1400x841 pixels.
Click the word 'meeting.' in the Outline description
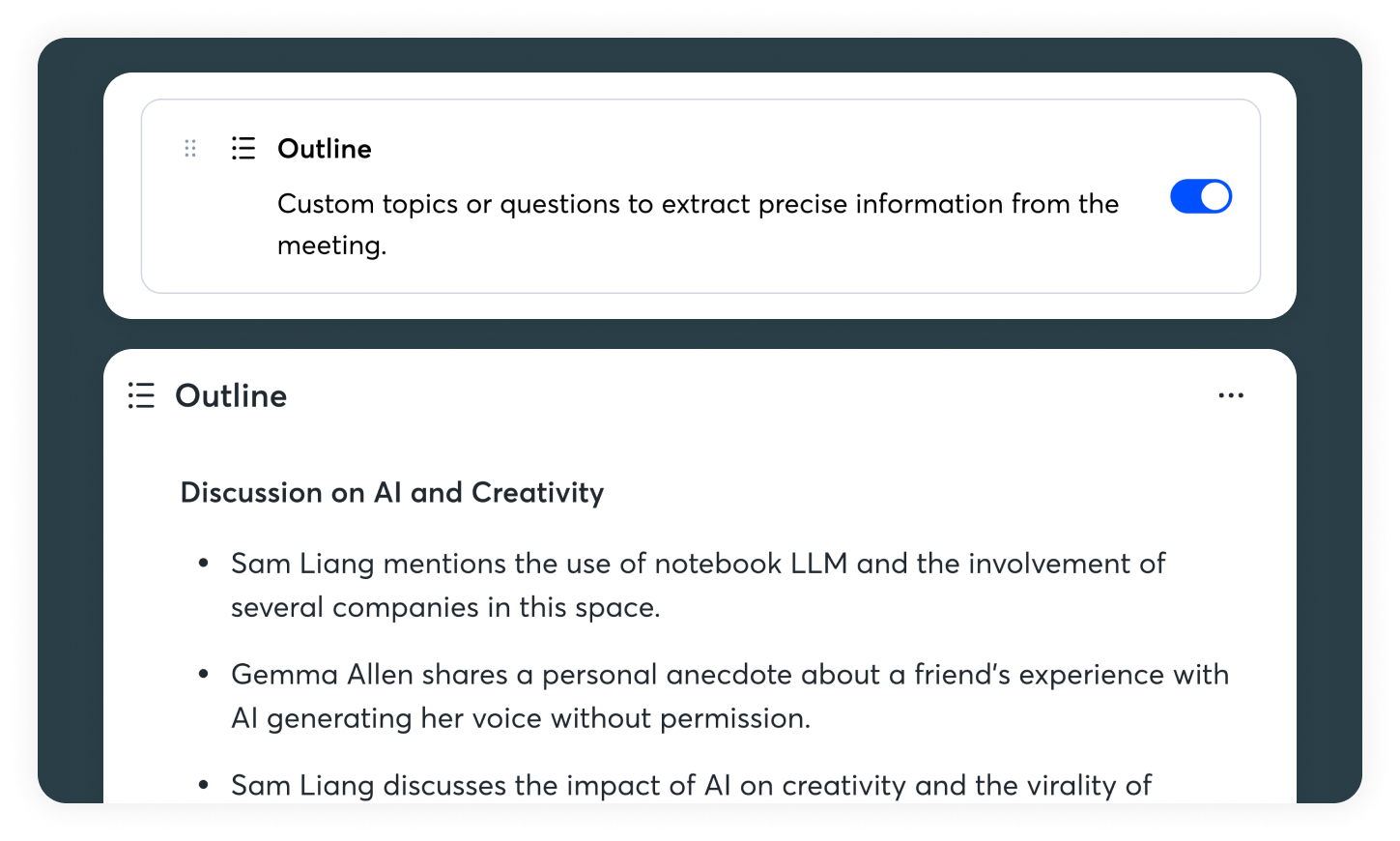click(331, 246)
